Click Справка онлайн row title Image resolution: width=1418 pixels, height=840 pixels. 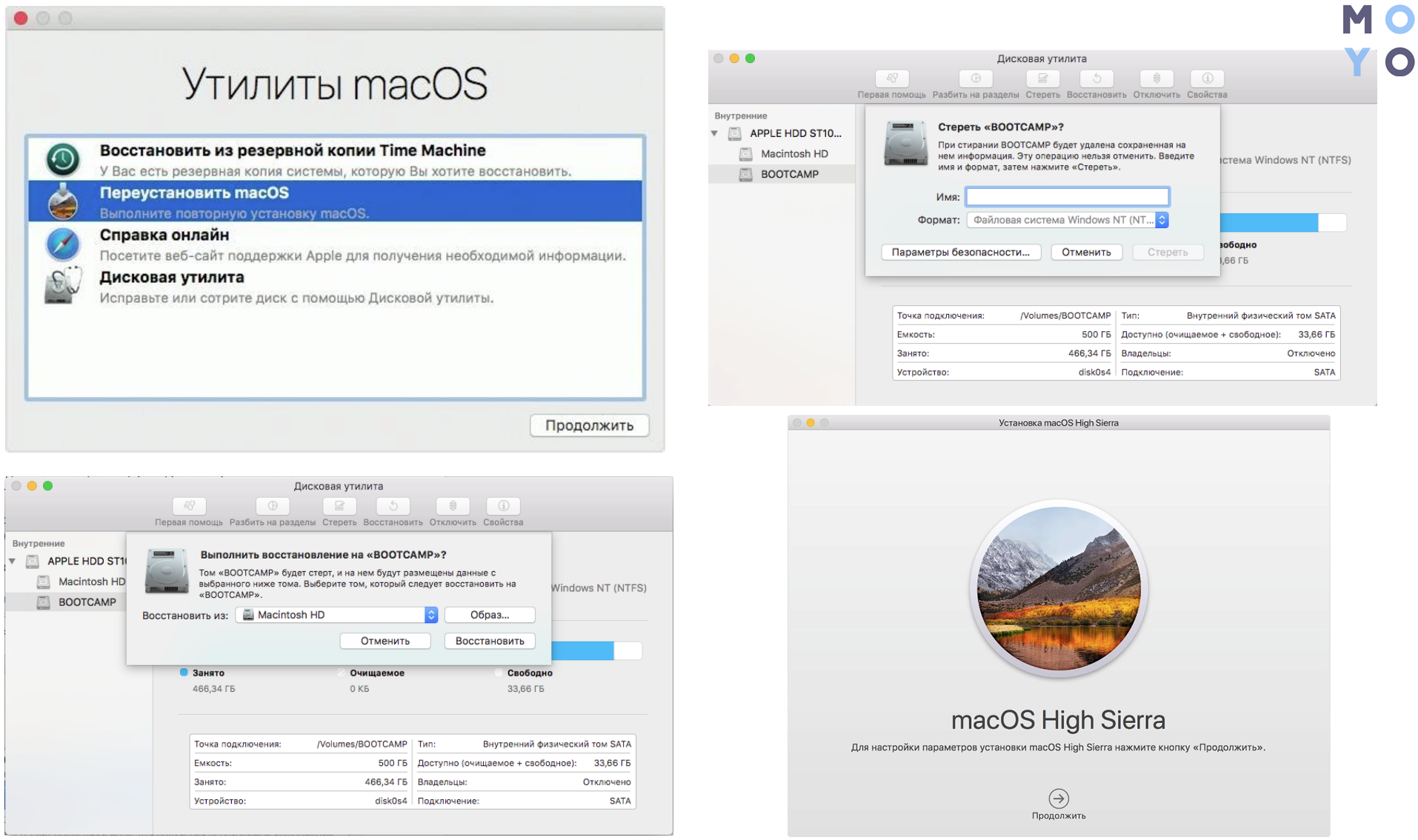(x=164, y=235)
